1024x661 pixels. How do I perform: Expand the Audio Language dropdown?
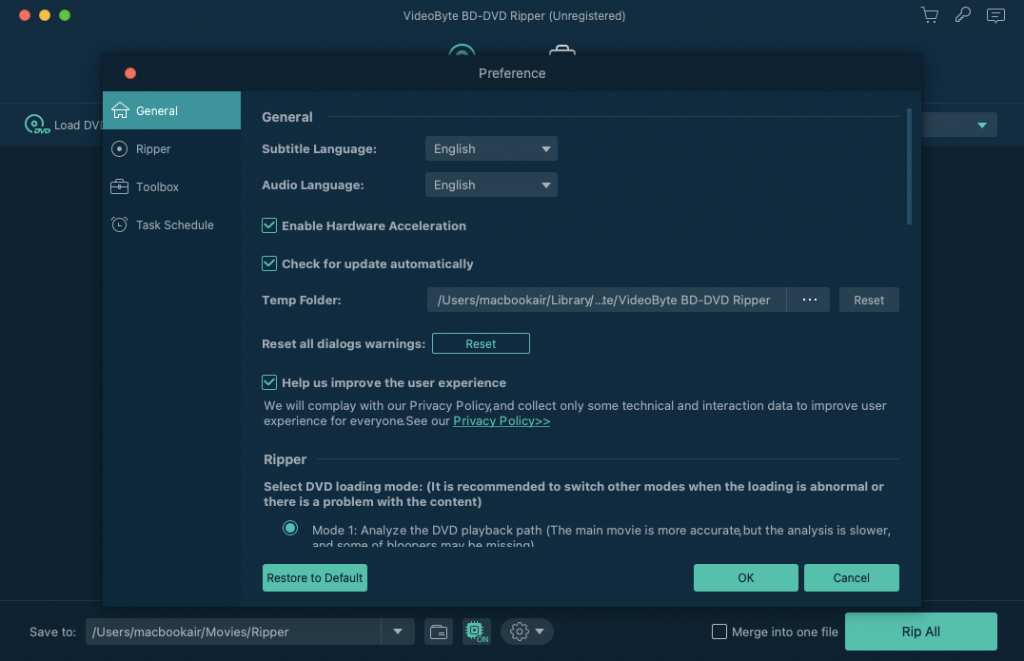tap(491, 185)
